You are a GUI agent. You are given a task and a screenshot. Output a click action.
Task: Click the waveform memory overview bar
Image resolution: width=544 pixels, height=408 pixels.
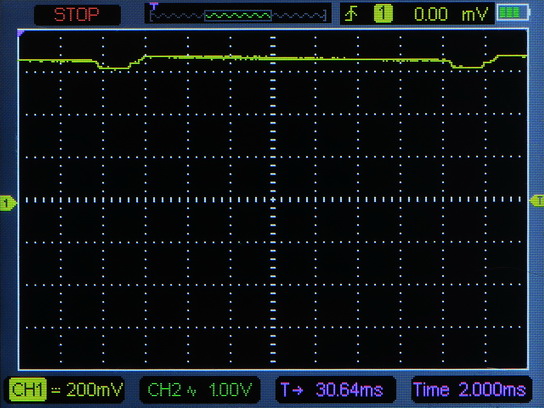point(238,15)
